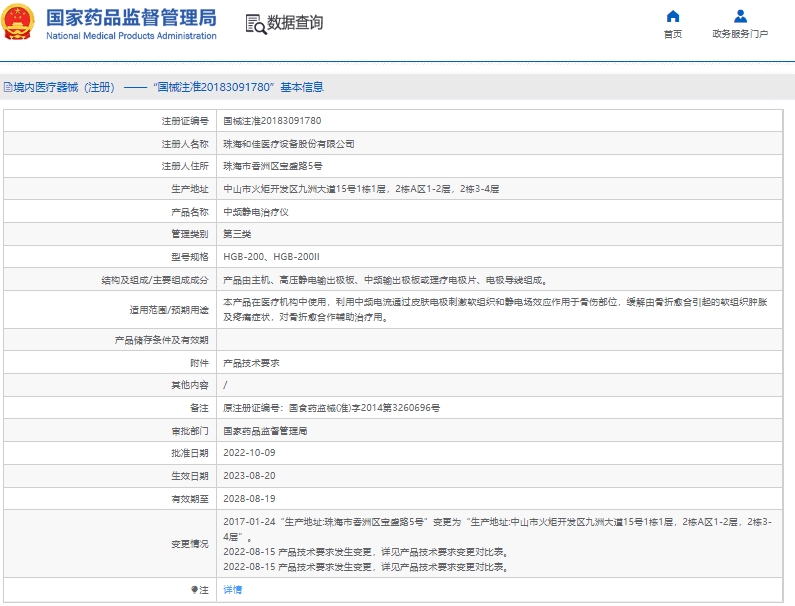The image size is (795, 606).
Task: Open the 详情 details link
Action: [233, 589]
